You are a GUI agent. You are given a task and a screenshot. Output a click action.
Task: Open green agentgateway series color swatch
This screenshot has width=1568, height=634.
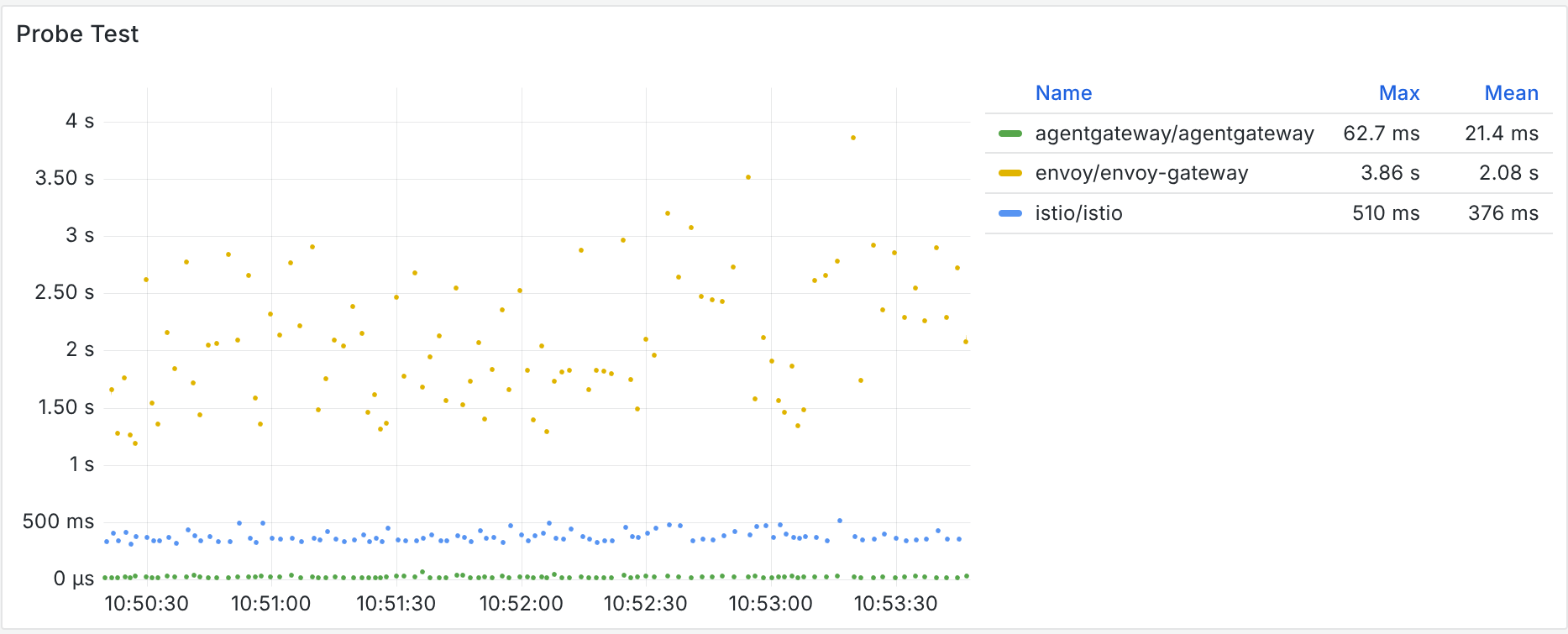1009,134
